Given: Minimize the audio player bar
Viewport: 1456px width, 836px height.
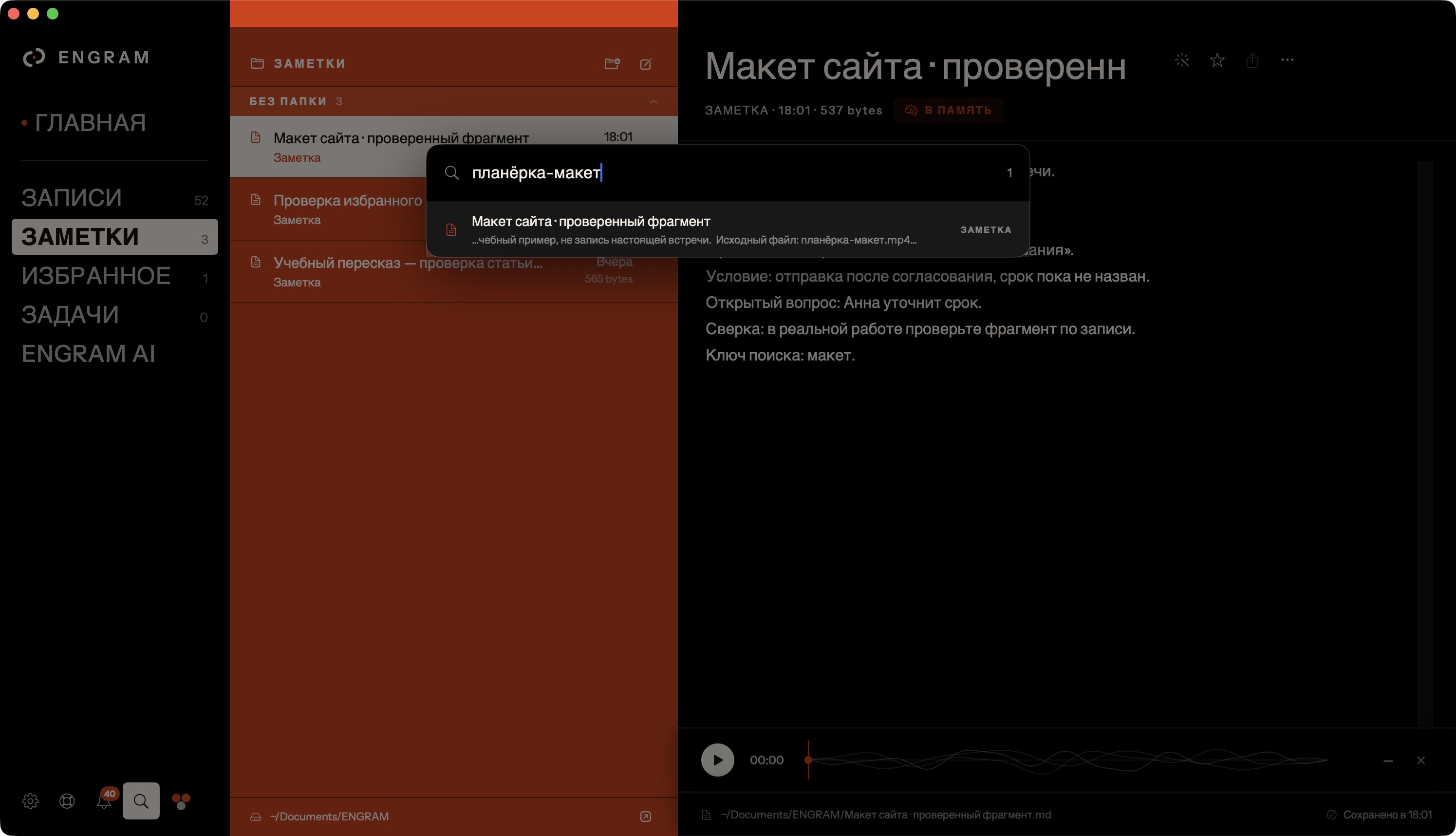Looking at the screenshot, I should point(1388,761).
